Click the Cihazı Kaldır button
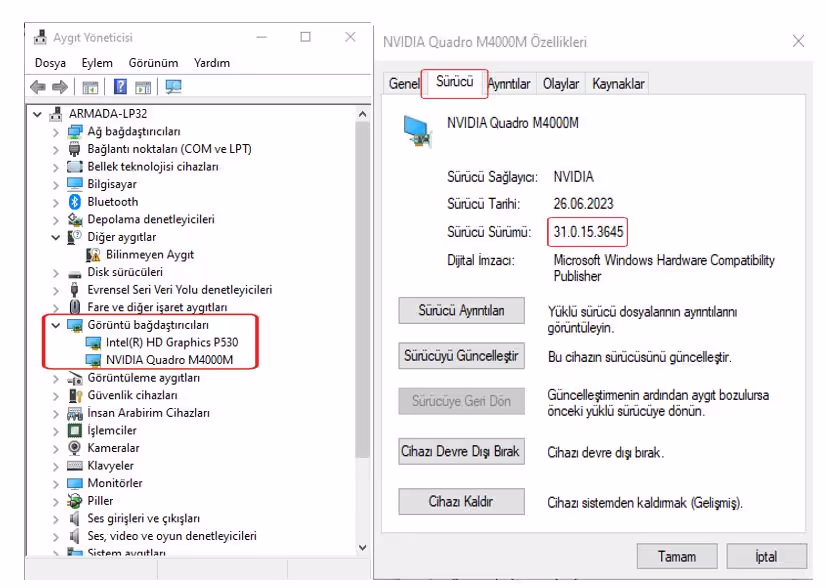The width and height of the screenshot is (826, 588). [461, 501]
